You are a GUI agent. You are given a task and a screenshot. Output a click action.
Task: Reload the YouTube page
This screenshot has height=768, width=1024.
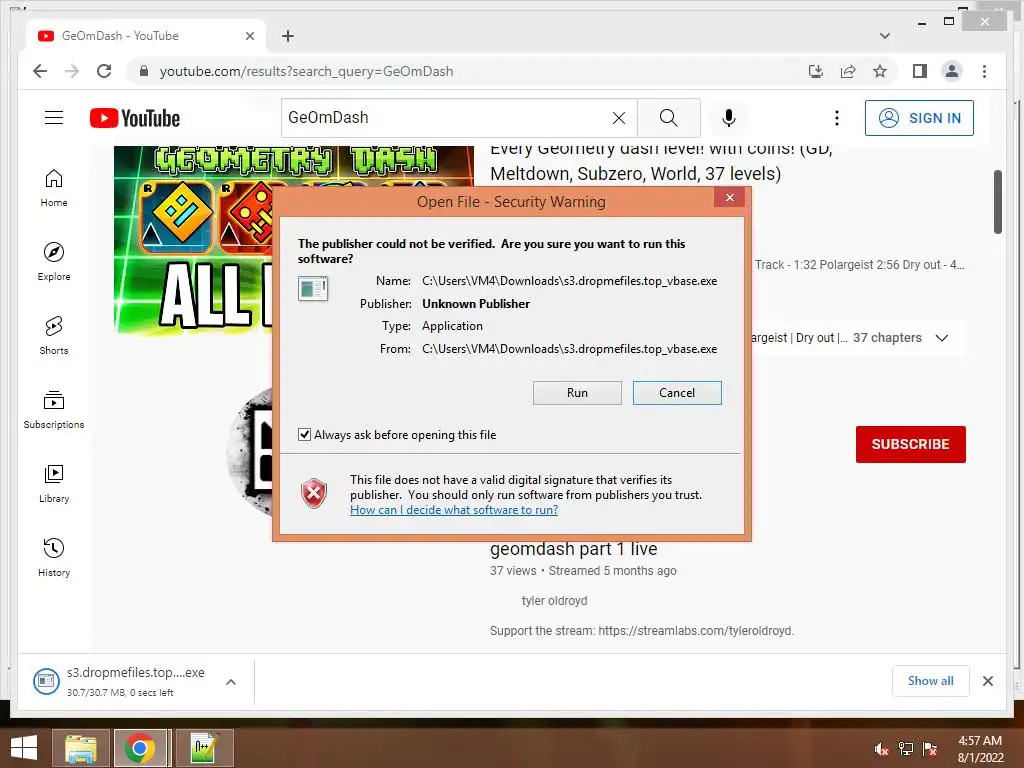click(x=104, y=71)
